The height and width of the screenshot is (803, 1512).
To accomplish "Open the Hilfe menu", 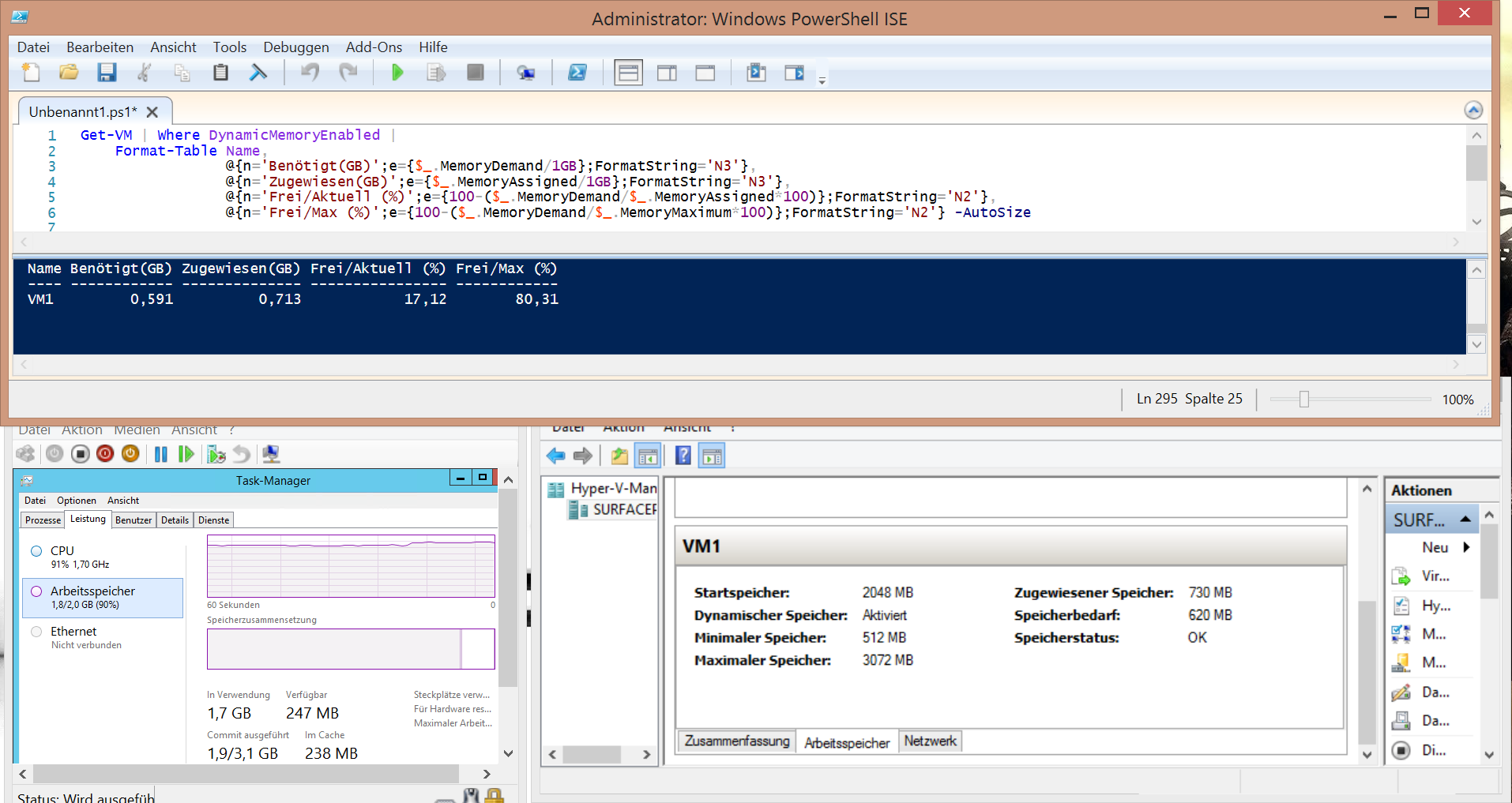I will click(433, 47).
